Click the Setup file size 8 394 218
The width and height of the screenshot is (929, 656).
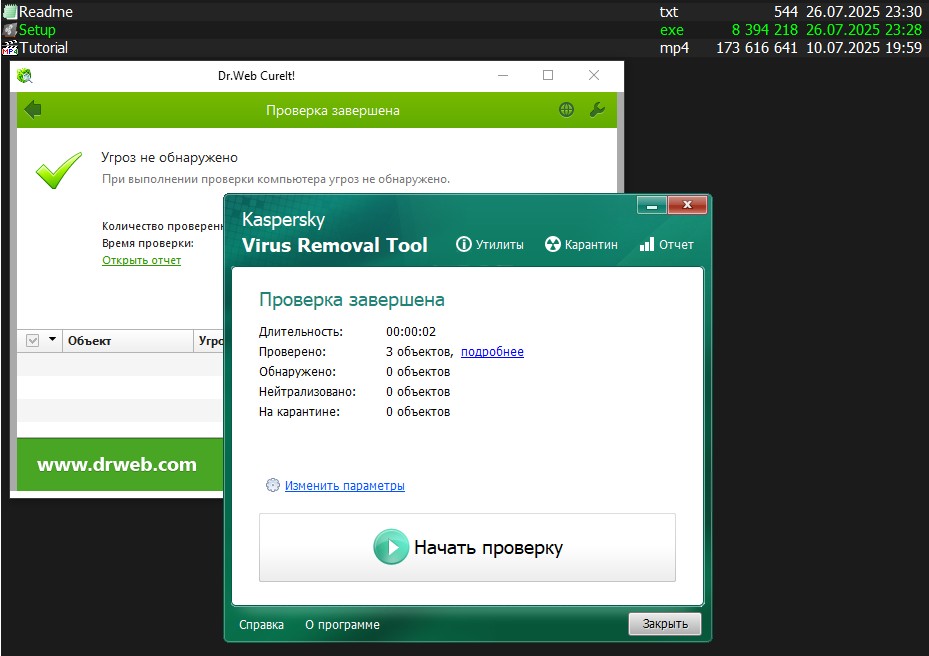click(764, 30)
